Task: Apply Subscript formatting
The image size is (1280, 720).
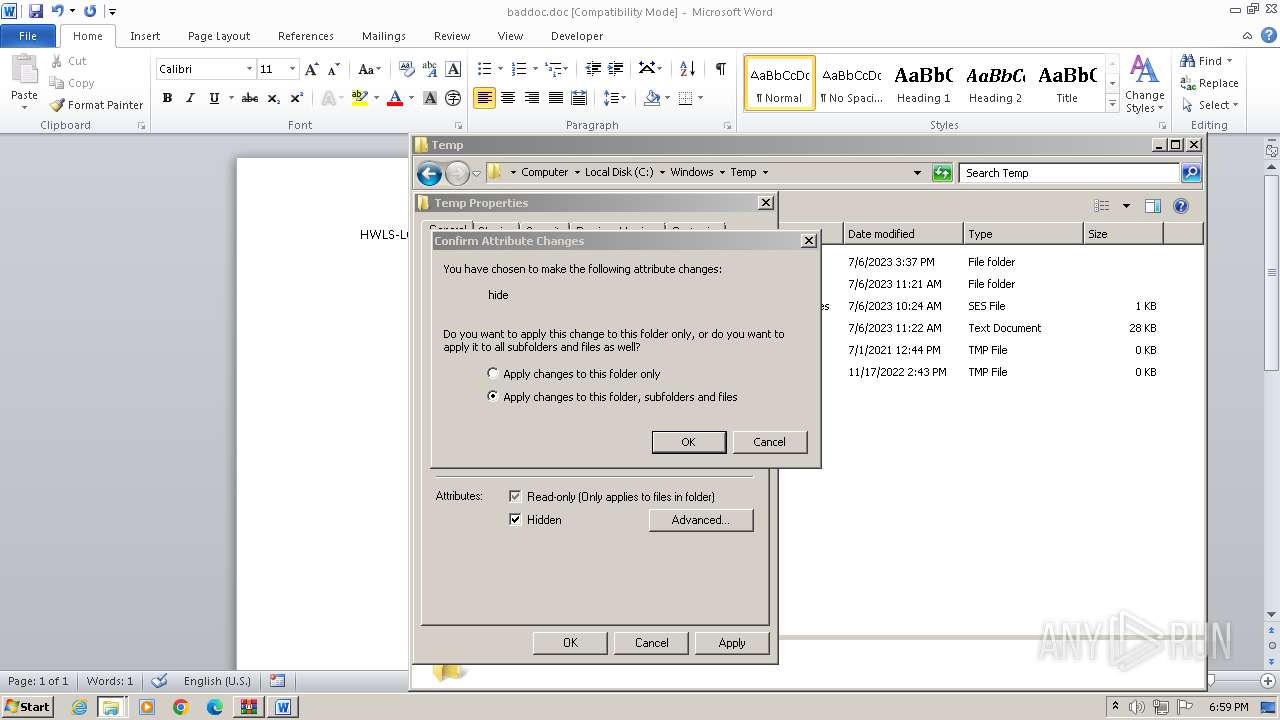Action: 274,98
